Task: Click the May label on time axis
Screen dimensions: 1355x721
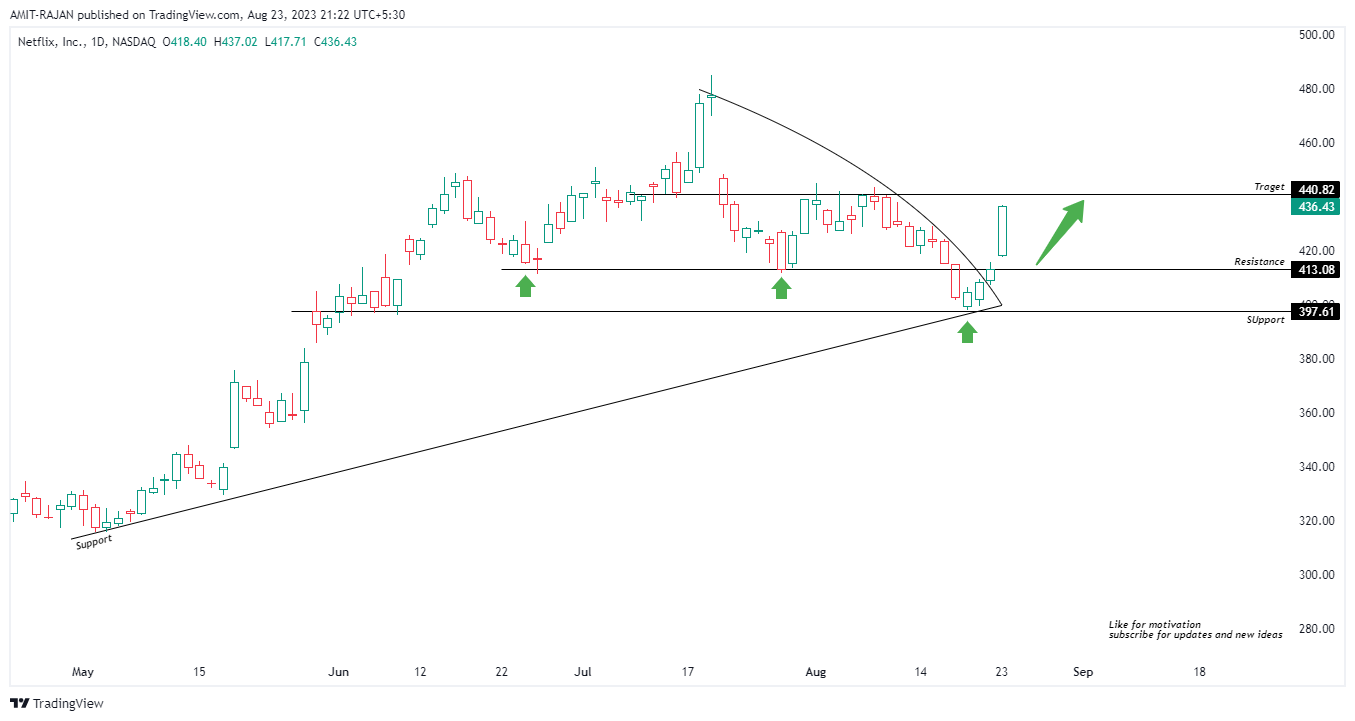Action: coord(82,672)
